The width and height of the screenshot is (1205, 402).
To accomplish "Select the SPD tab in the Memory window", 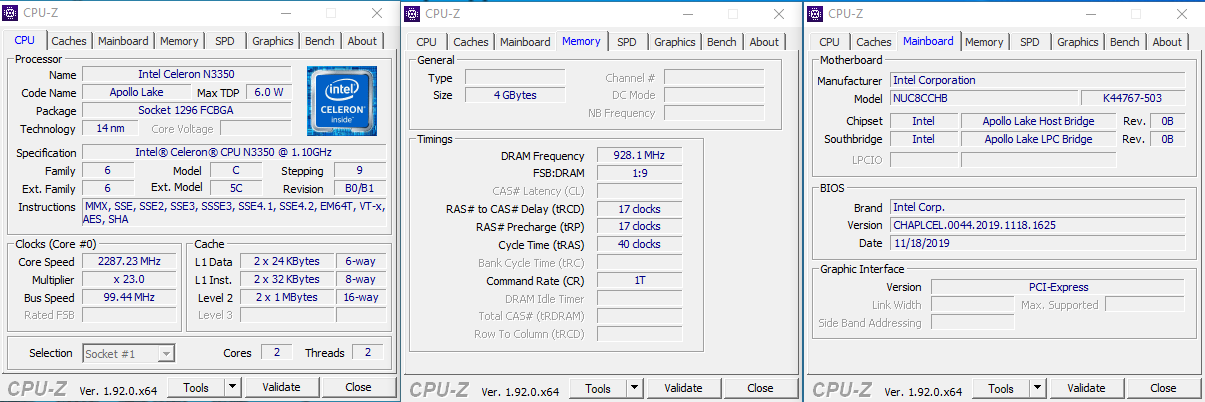I will point(626,42).
